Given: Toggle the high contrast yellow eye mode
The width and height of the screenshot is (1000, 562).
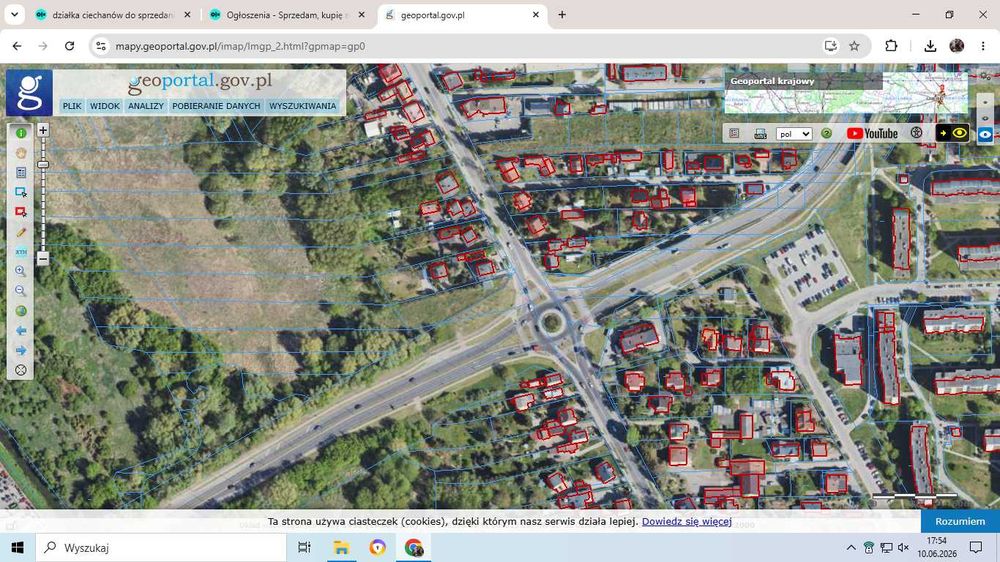Looking at the screenshot, I should (x=952, y=133).
